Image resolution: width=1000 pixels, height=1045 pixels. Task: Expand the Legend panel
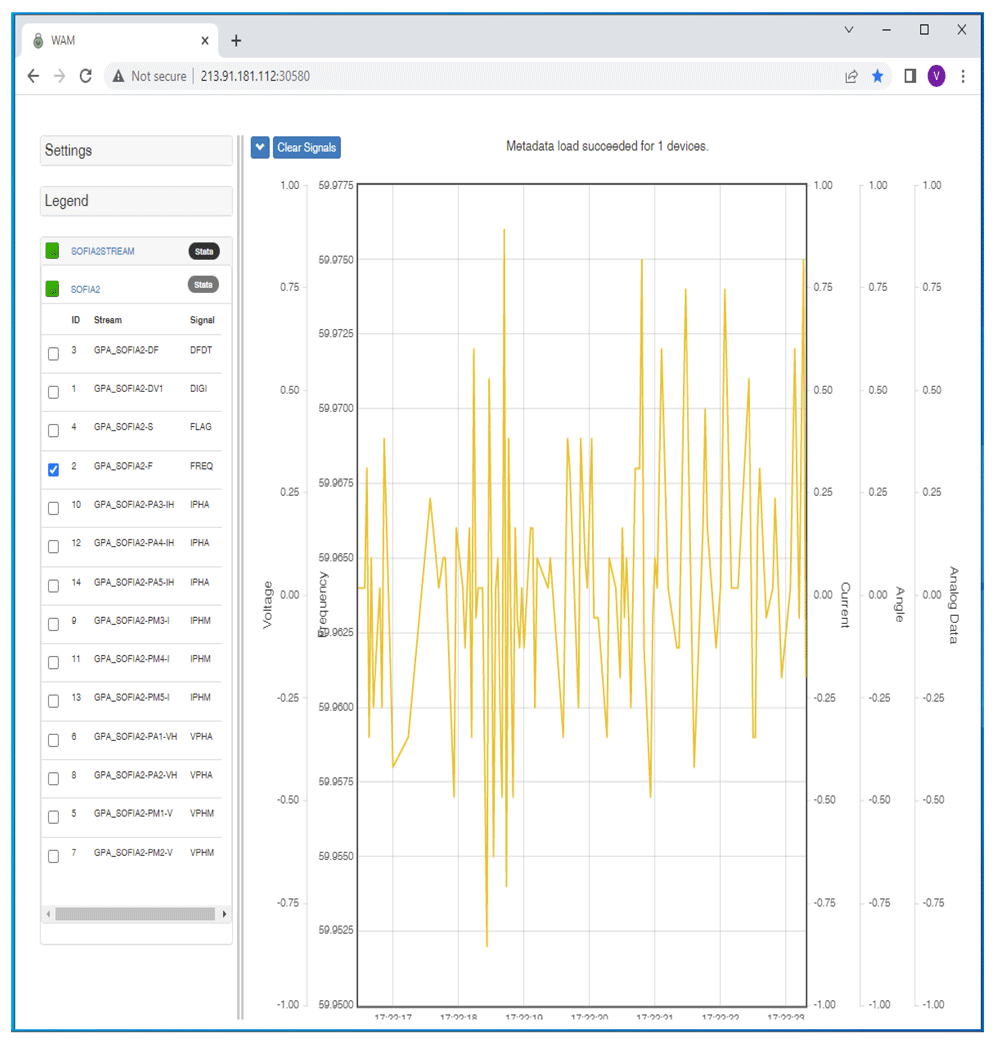[x=136, y=201]
